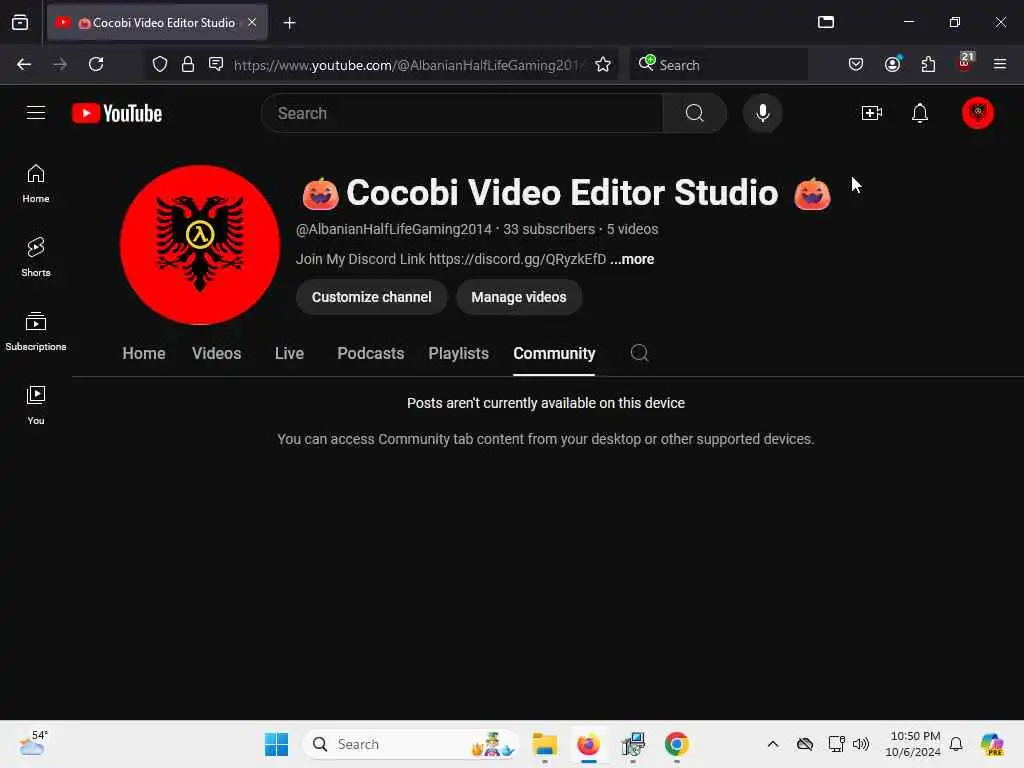Viewport: 1024px width, 768px height.
Task: Open the Firefox account icon
Action: pyautogui.click(x=892, y=64)
